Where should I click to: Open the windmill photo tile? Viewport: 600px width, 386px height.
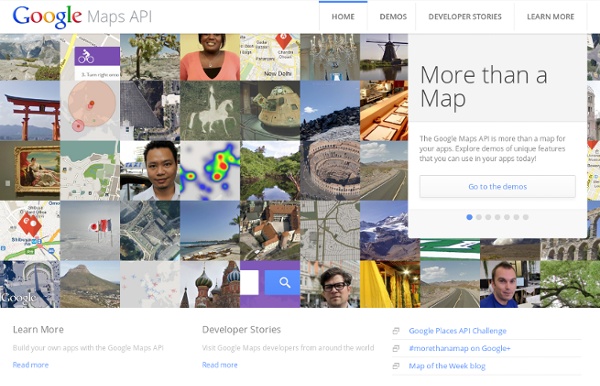pos(384,57)
